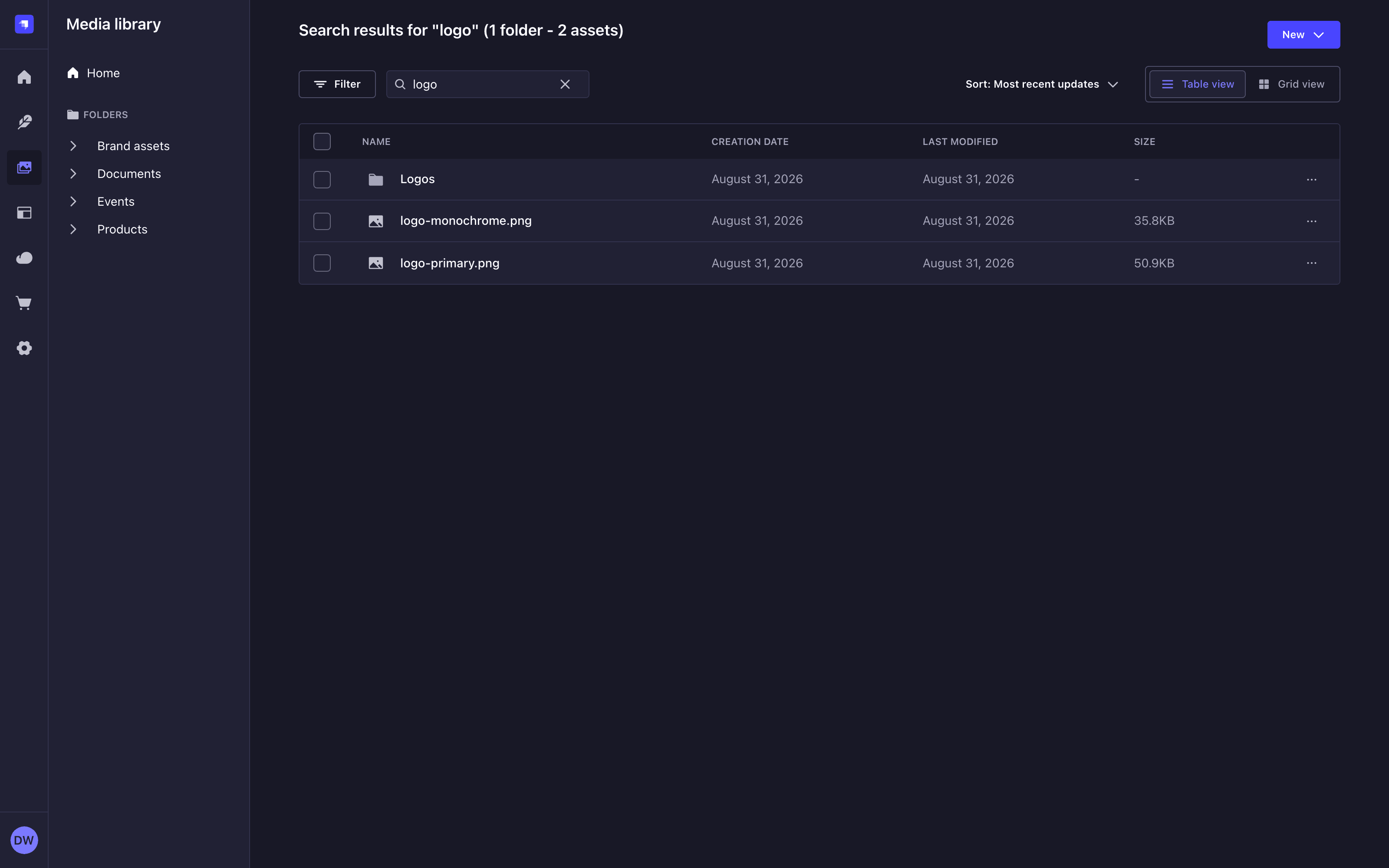This screenshot has width=1389, height=868.
Task: Open the Filter button
Action: pos(338,84)
